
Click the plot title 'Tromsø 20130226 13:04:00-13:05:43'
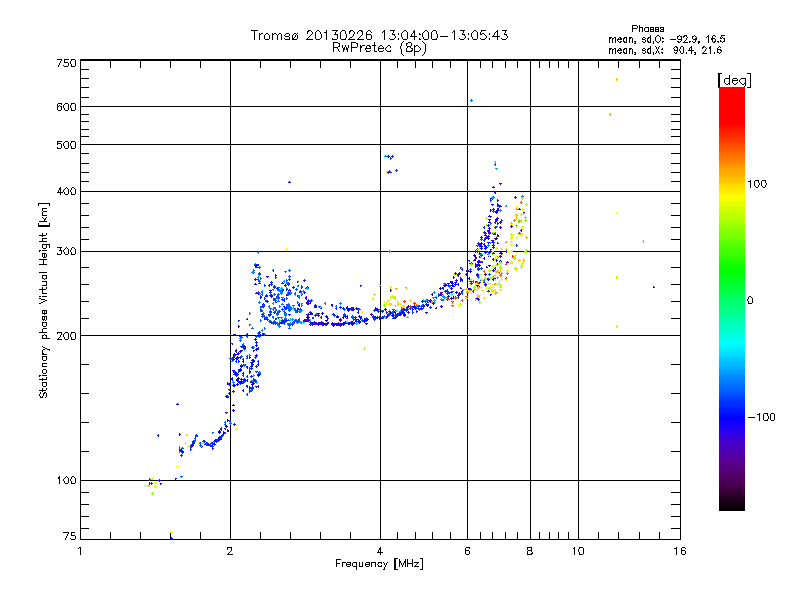pyautogui.click(x=379, y=35)
